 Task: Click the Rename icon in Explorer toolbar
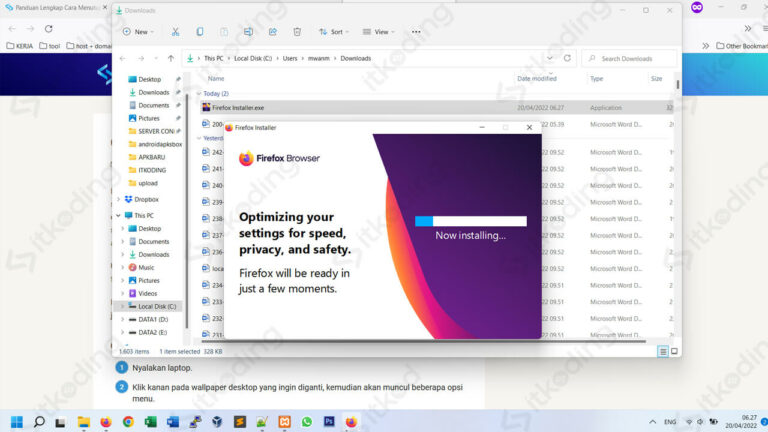point(248,32)
